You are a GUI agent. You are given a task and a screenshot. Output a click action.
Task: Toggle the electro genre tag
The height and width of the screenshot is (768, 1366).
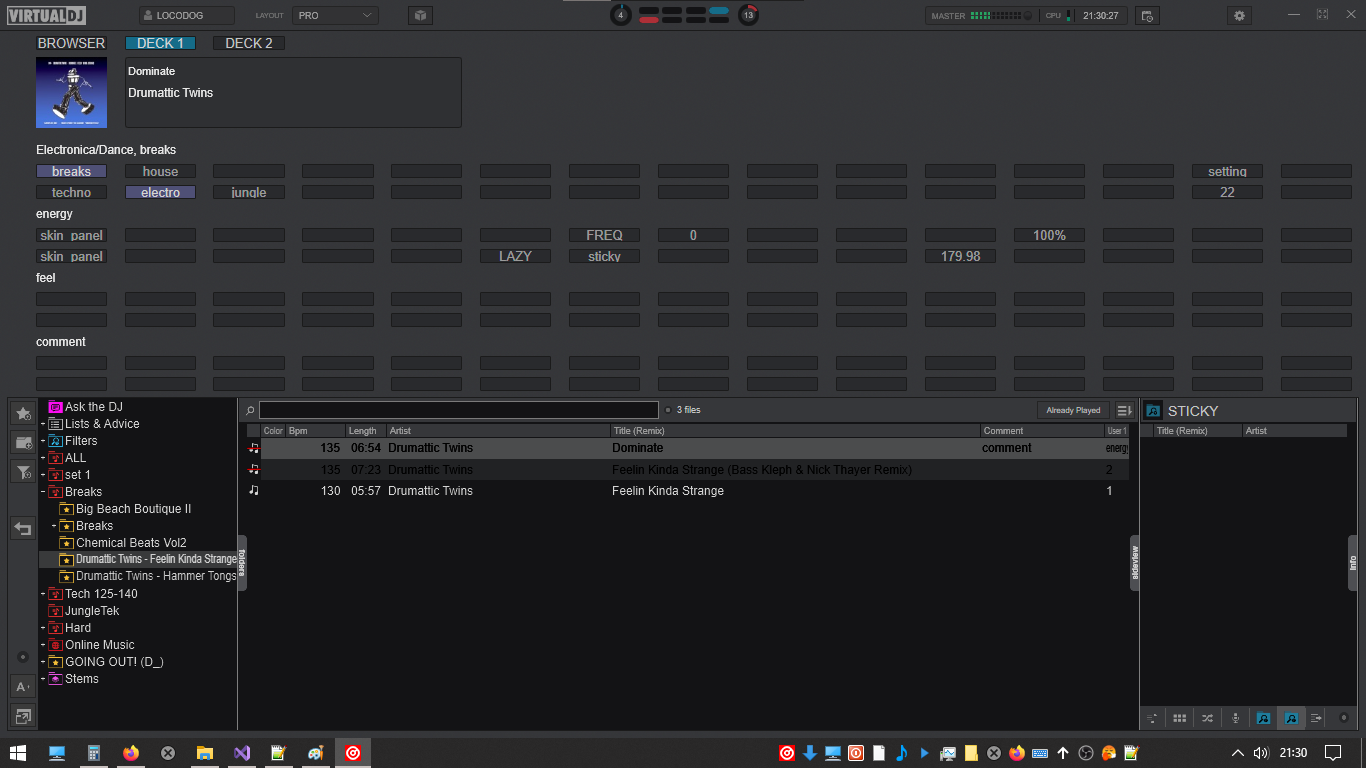[x=160, y=192]
